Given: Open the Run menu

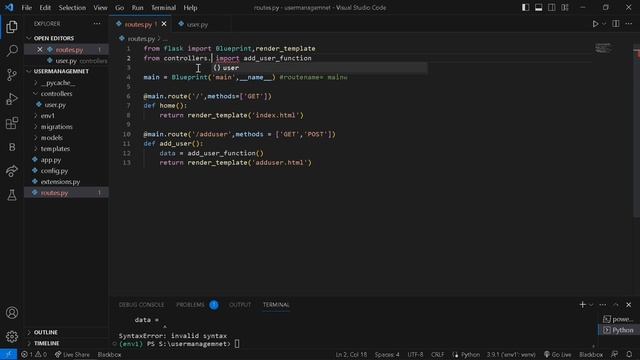Looking at the screenshot, I should click(138, 8).
